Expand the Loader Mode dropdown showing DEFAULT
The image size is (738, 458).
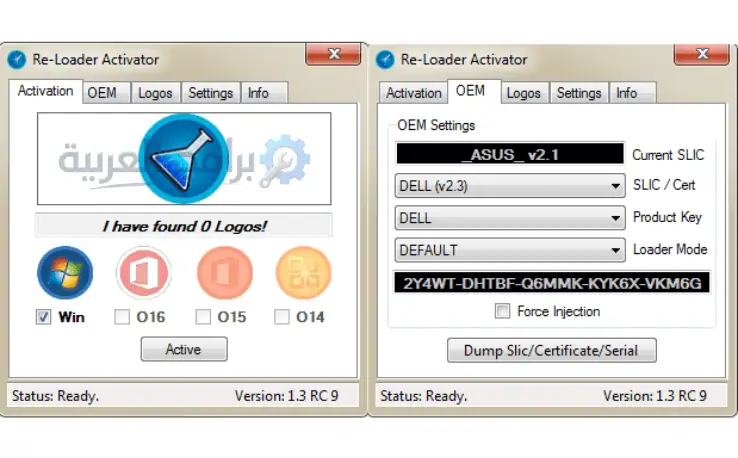pyautogui.click(x=510, y=250)
